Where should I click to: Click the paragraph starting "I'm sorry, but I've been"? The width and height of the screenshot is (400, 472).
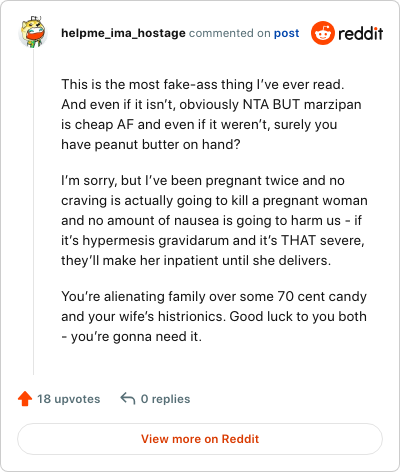[x=214, y=220]
